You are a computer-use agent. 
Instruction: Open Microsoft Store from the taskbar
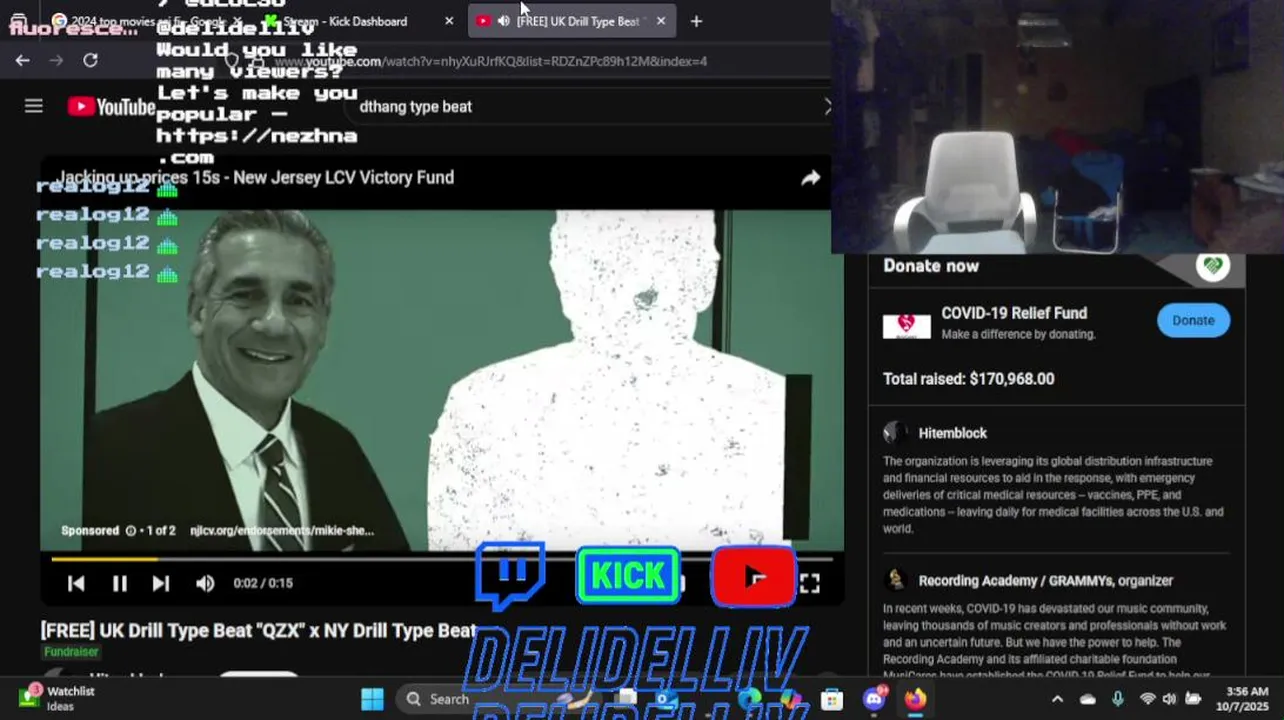(x=832, y=700)
